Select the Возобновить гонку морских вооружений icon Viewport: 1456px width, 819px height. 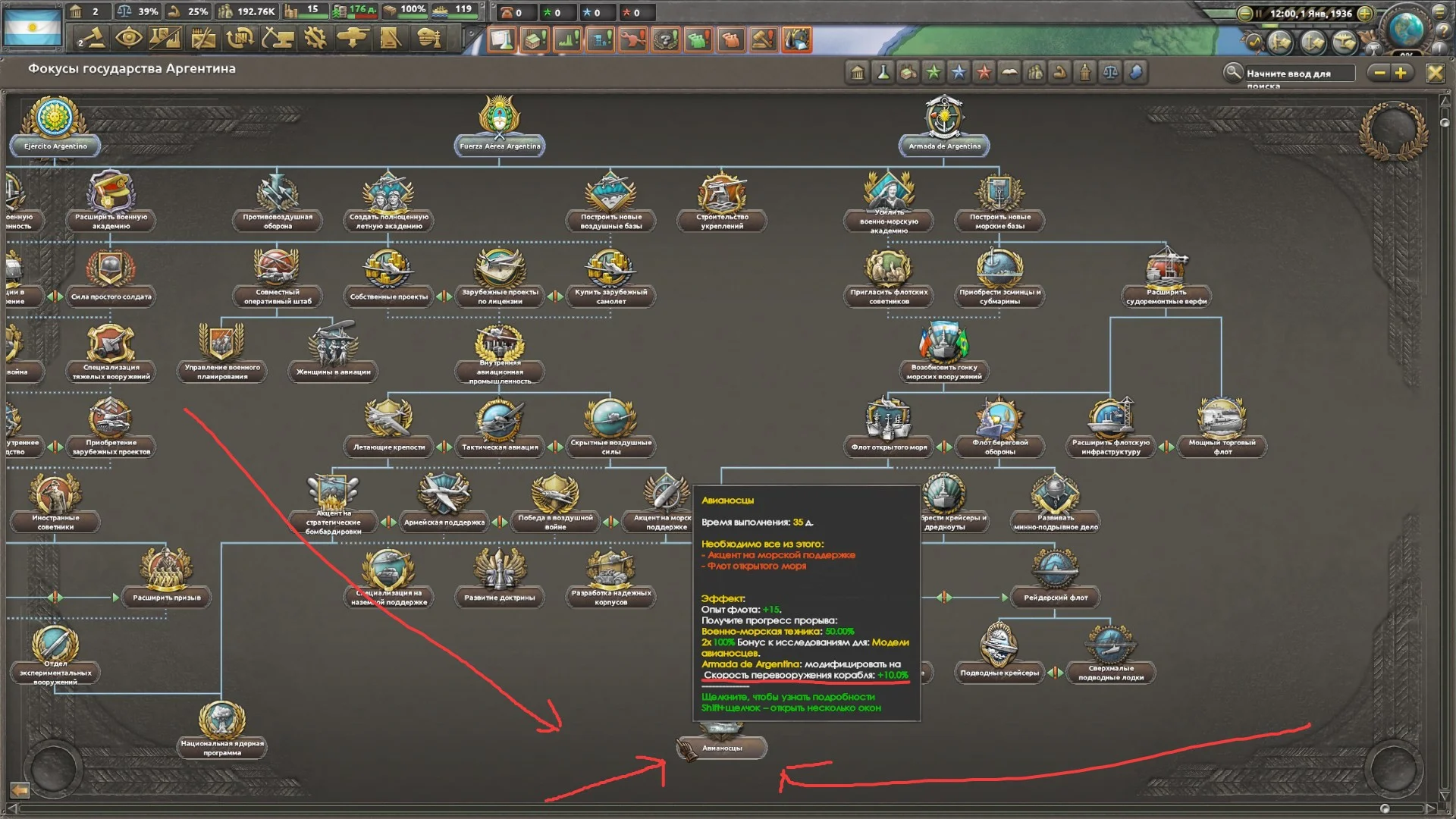tap(944, 343)
